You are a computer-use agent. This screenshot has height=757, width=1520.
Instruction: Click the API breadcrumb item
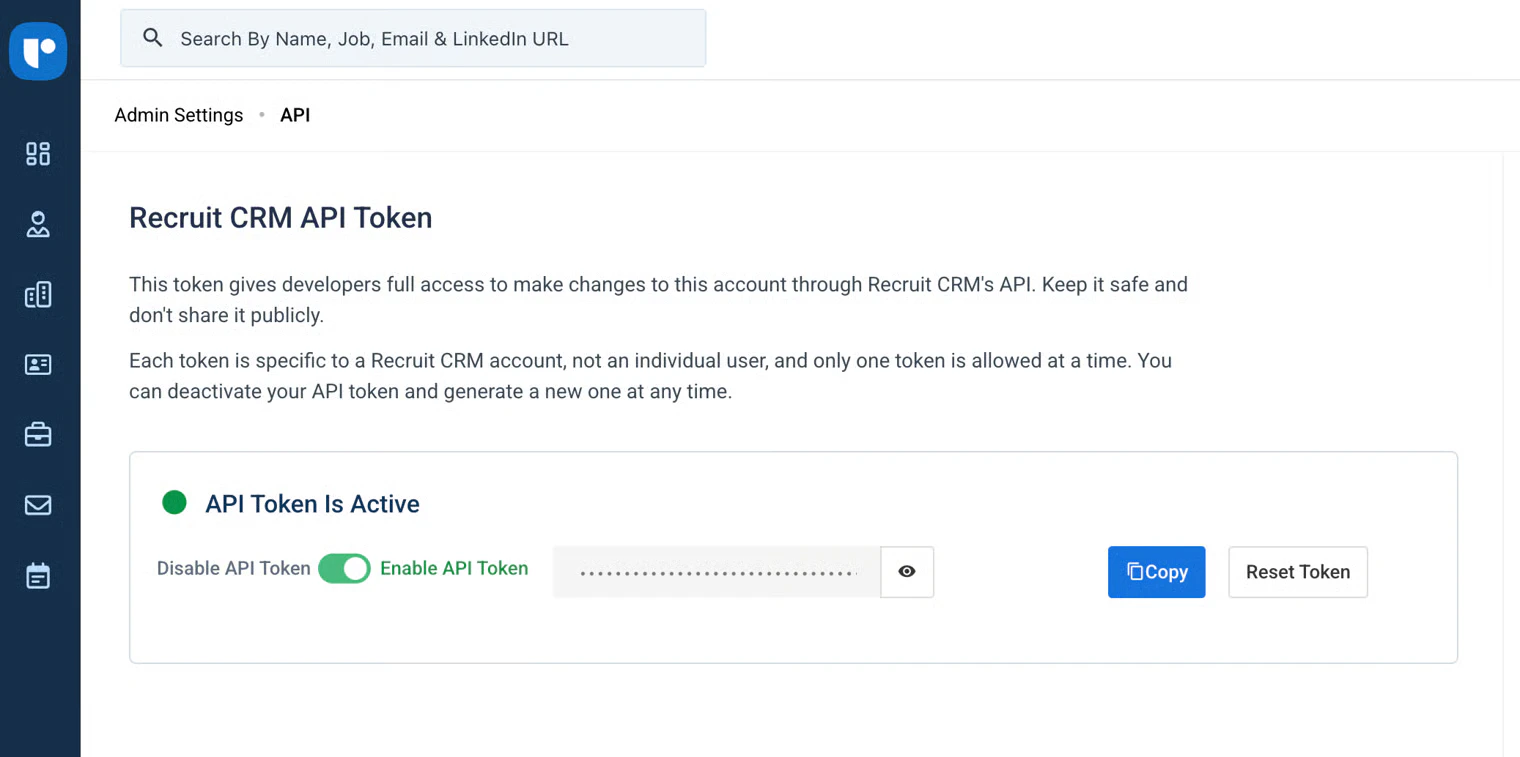point(295,115)
